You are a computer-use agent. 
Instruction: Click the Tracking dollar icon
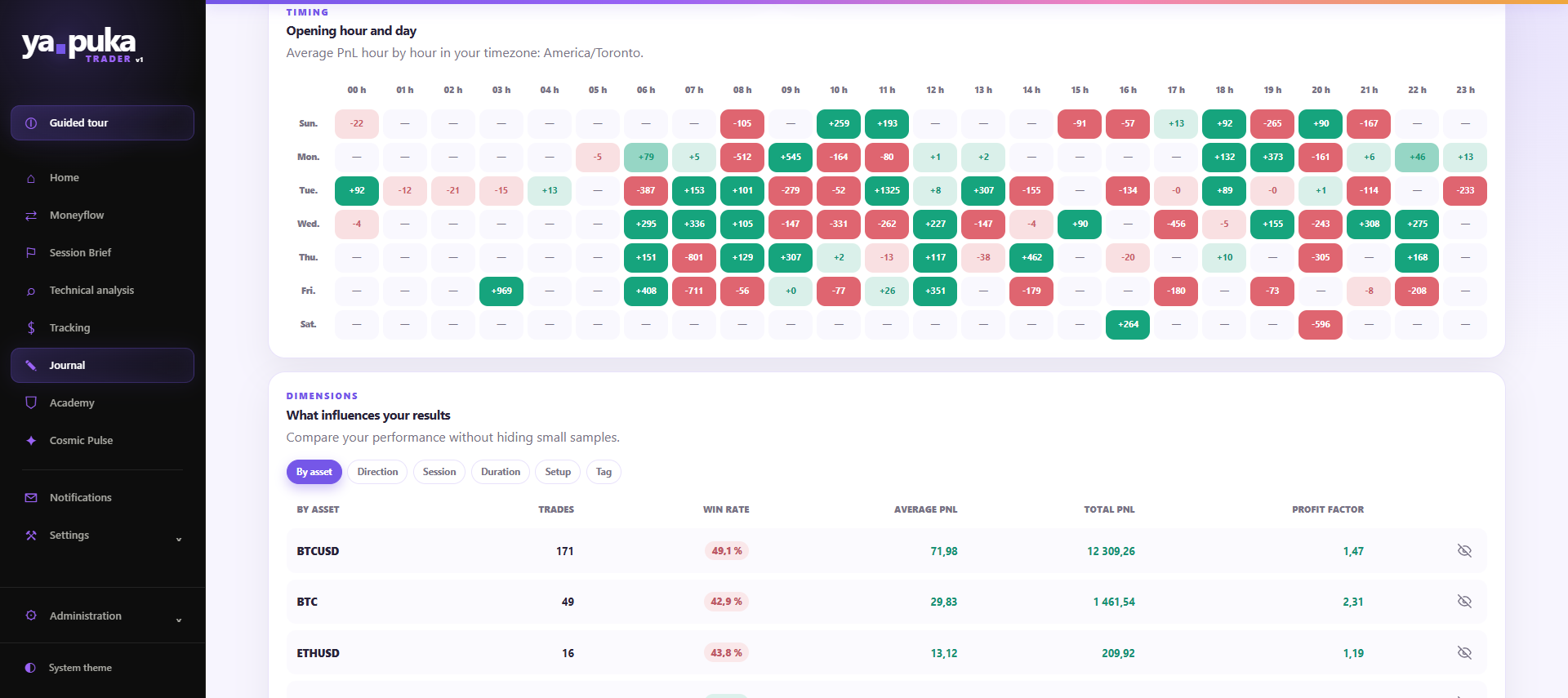pos(31,328)
